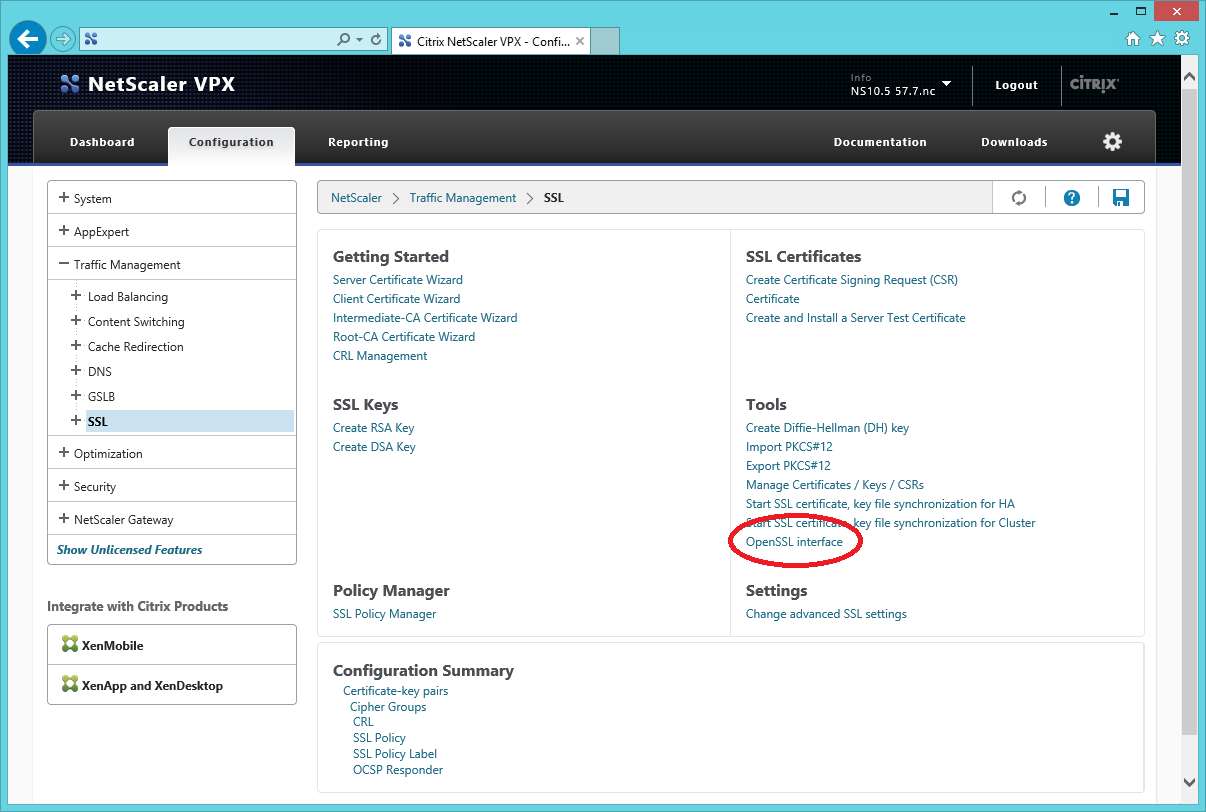Open browser home page icon
This screenshot has height=812, width=1206.
[x=1133, y=39]
